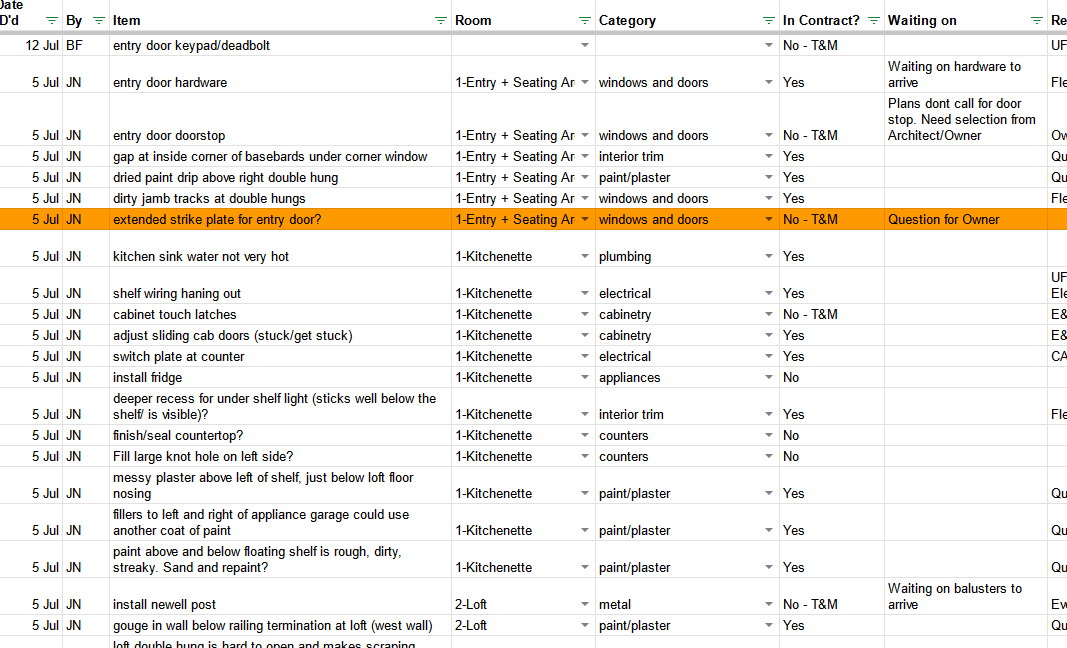Select cell 'gouge in wall below railing termination'
Viewport: 1067px width, 648px height.
tap(280, 625)
